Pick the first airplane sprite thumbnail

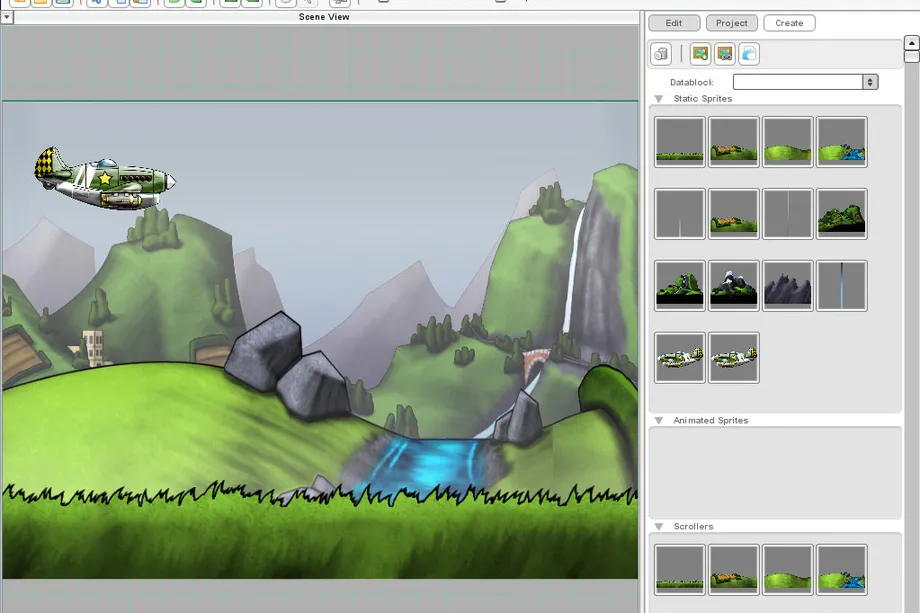pos(680,358)
